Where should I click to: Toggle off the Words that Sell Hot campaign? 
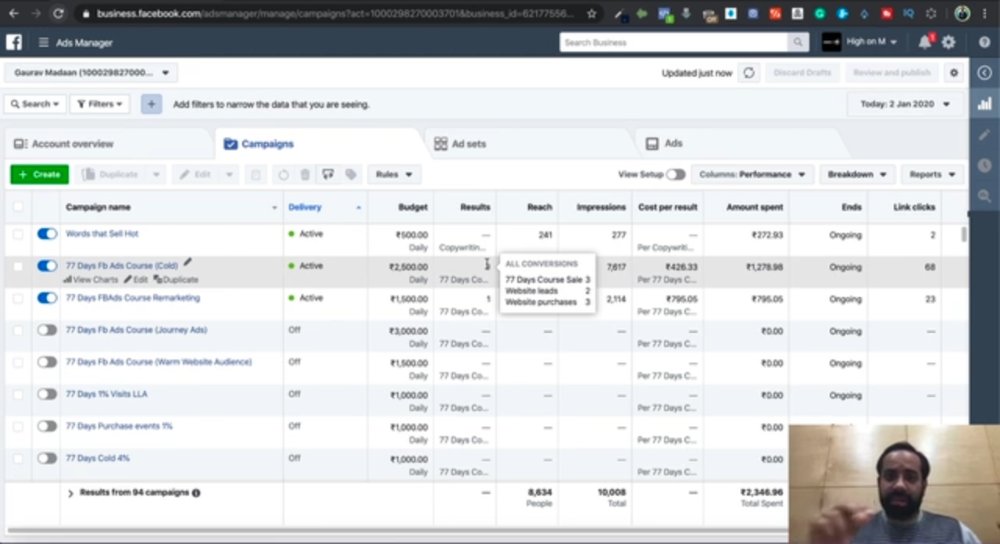pos(47,233)
